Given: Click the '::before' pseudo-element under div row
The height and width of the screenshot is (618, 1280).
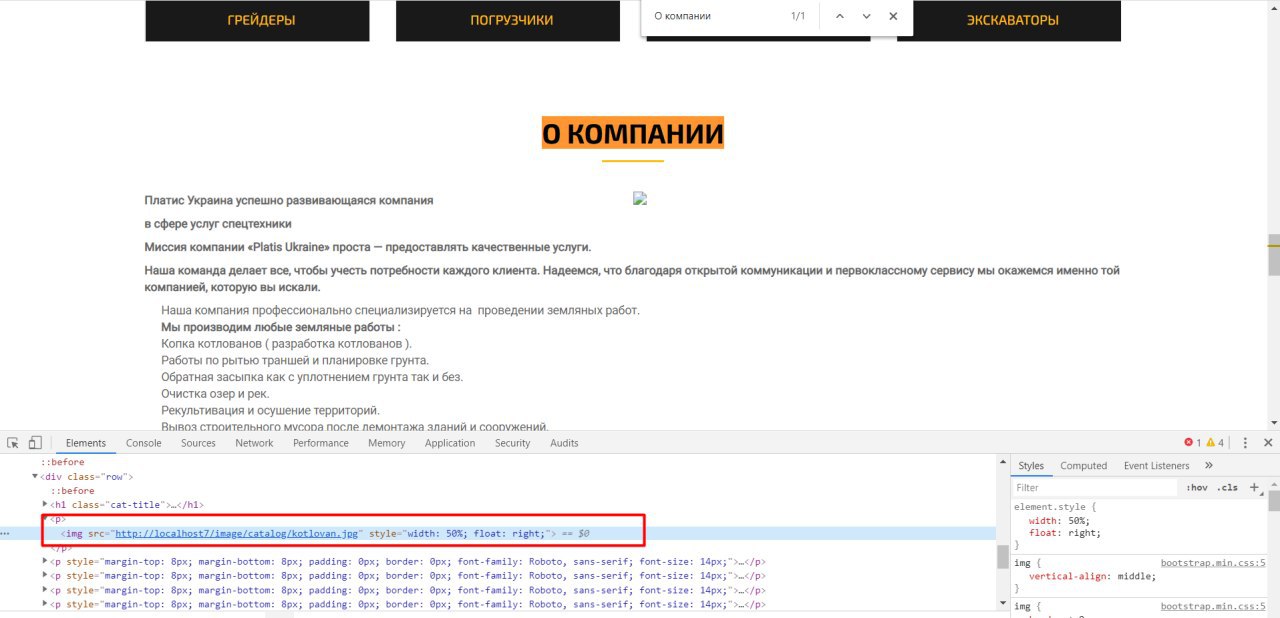Looking at the screenshot, I should click(x=73, y=491).
